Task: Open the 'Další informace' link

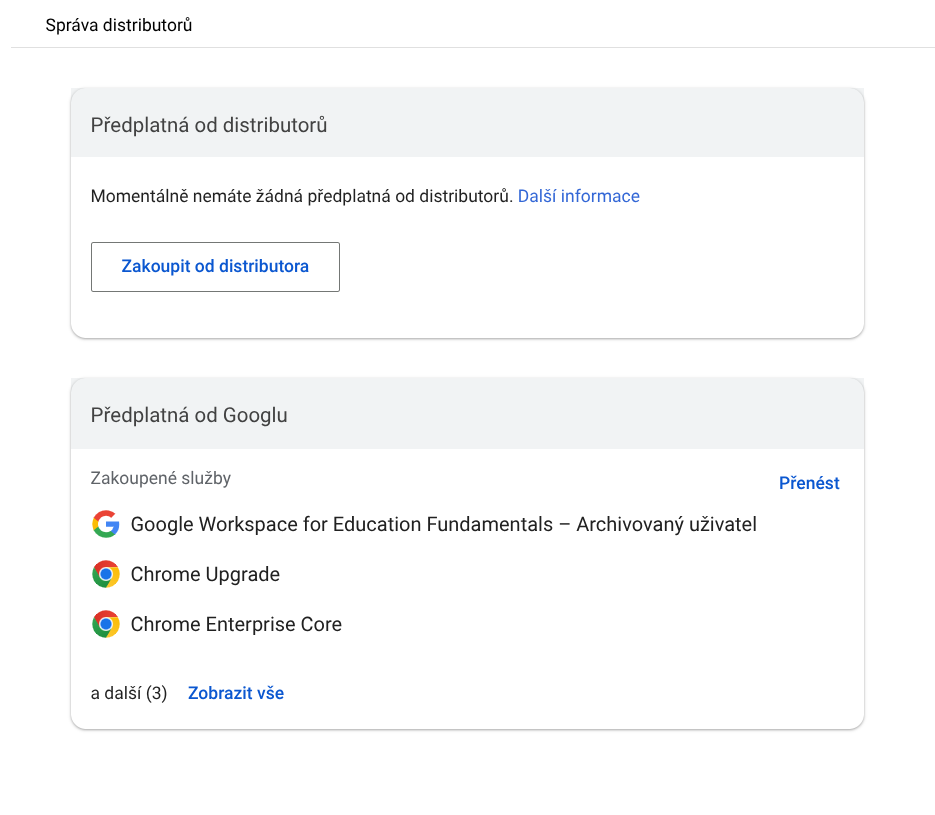Action: coord(578,196)
